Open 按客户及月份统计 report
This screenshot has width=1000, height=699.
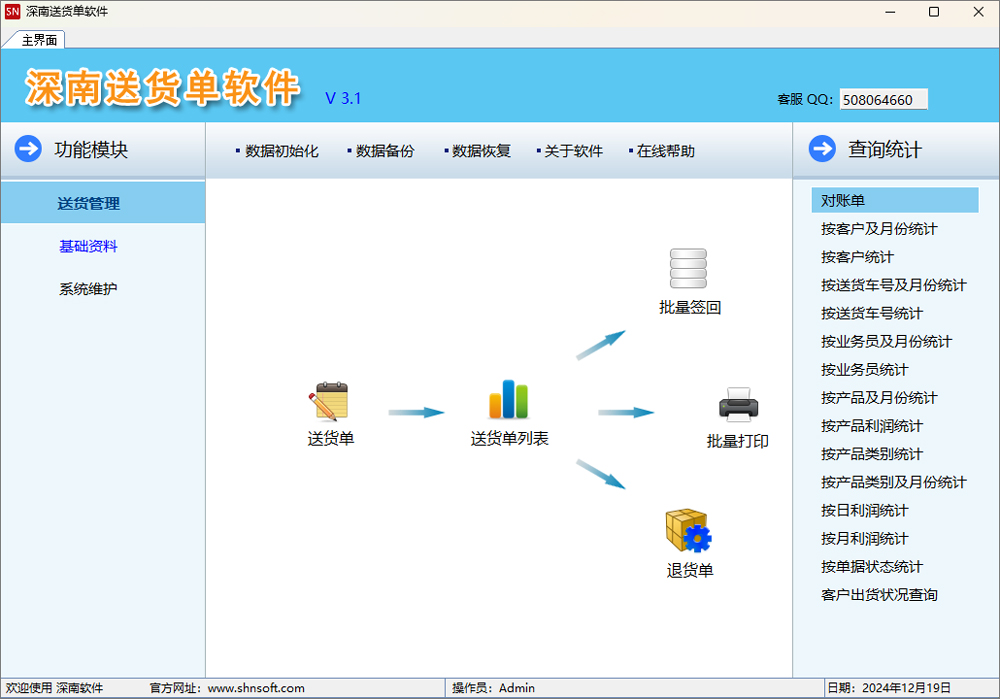point(879,228)
